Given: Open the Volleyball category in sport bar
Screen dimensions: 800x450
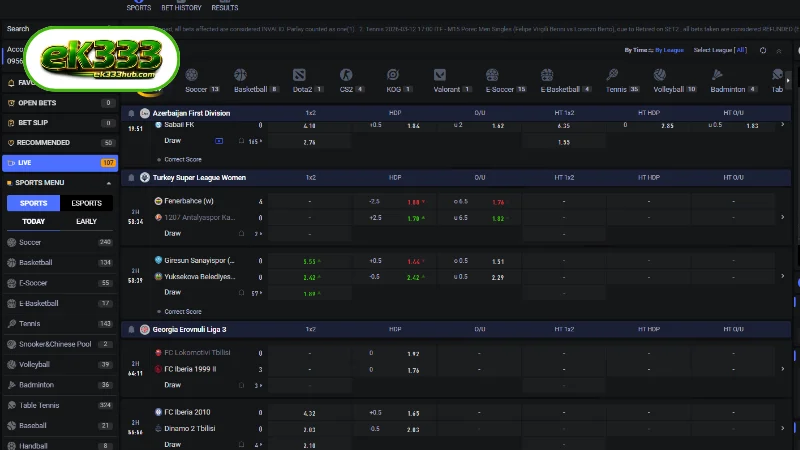Looking at the screenshot, I should click(x=674, y=81).
